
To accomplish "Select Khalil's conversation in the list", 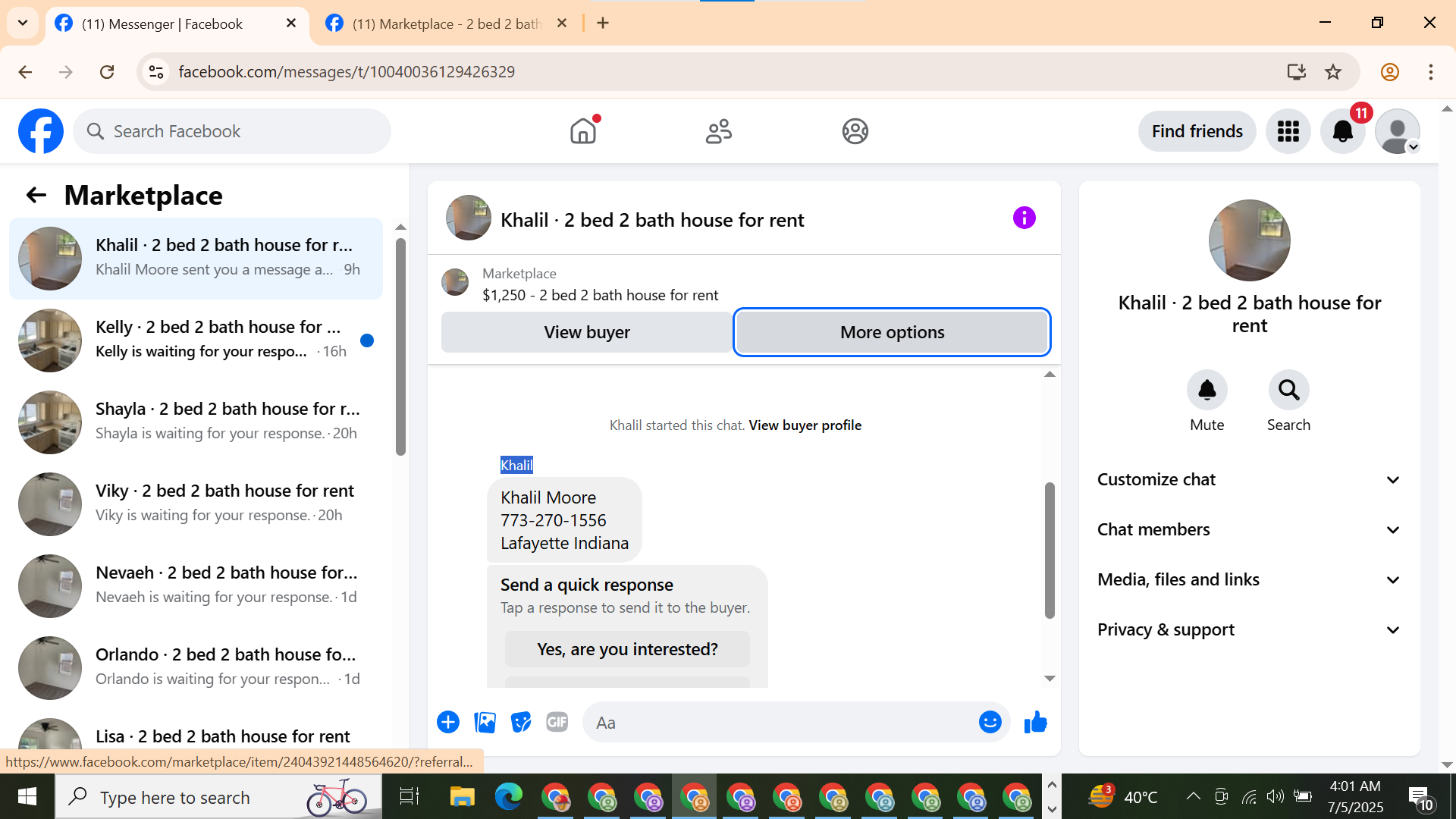I will (196, 258).
